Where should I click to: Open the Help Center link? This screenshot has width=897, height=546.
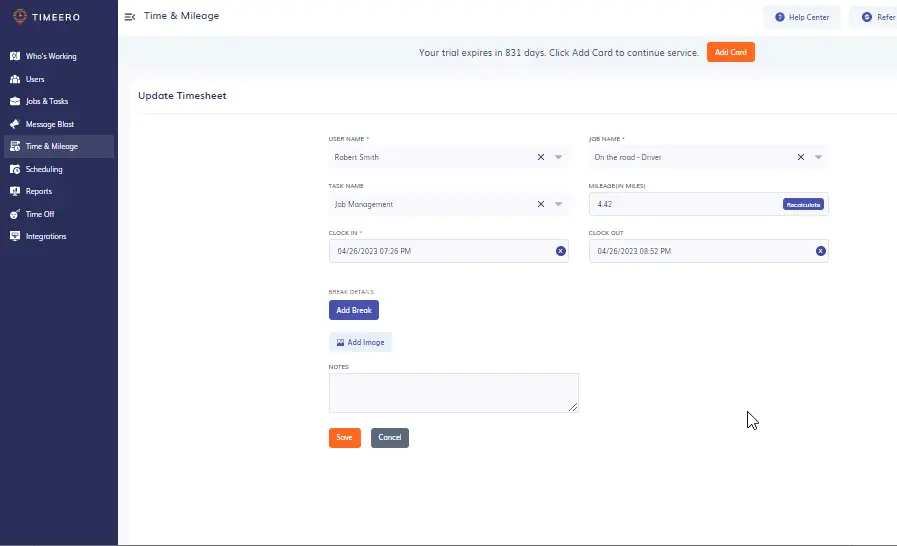[802, 17]
